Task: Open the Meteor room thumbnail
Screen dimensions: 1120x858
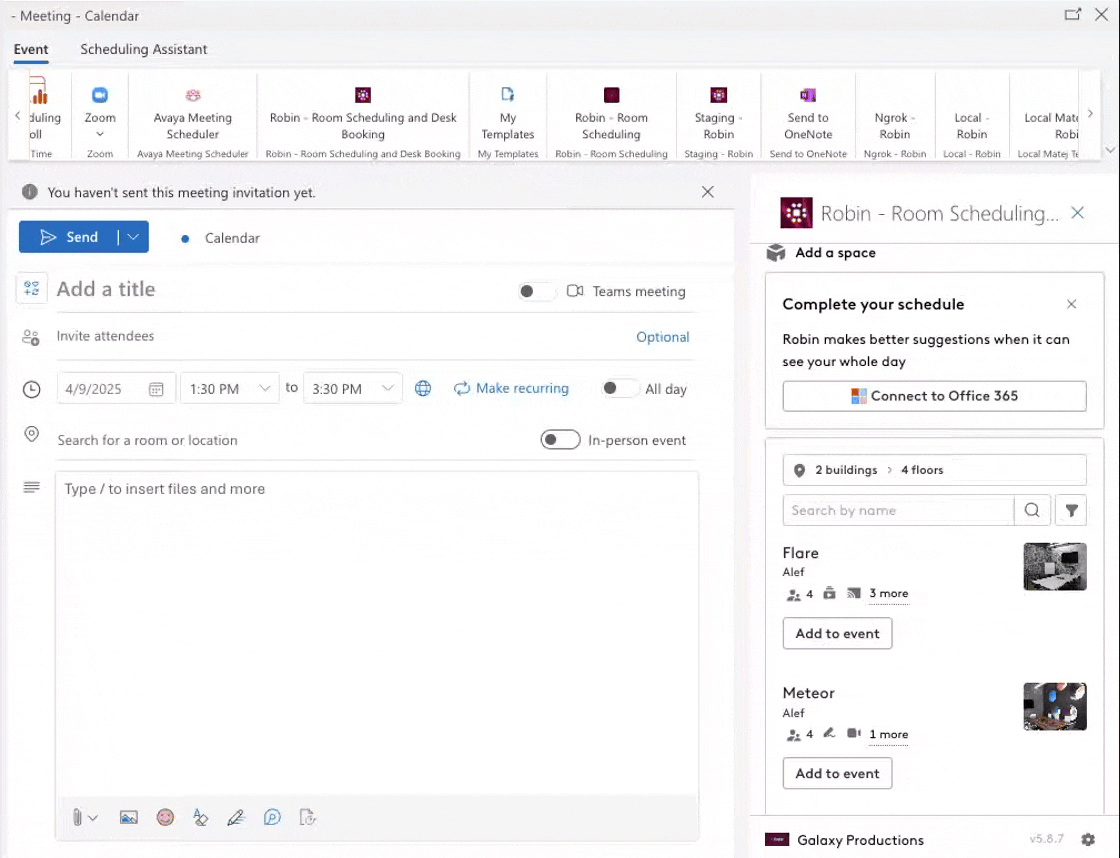Action: [1054, 706]
